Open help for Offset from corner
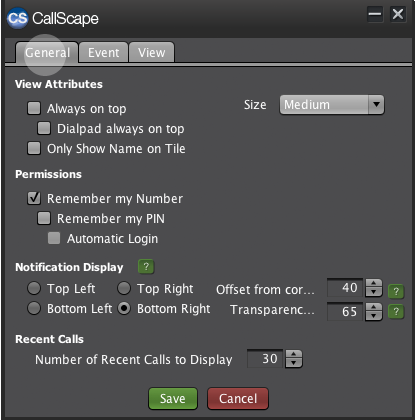This screenshot has width=415, height=420. [x=396, y=291]
